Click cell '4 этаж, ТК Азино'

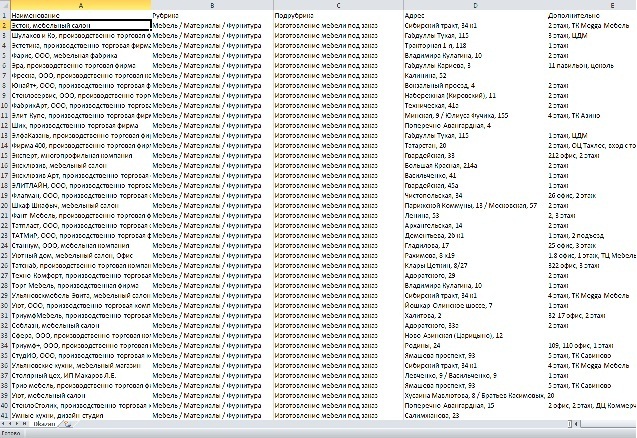tap(592, 115)
